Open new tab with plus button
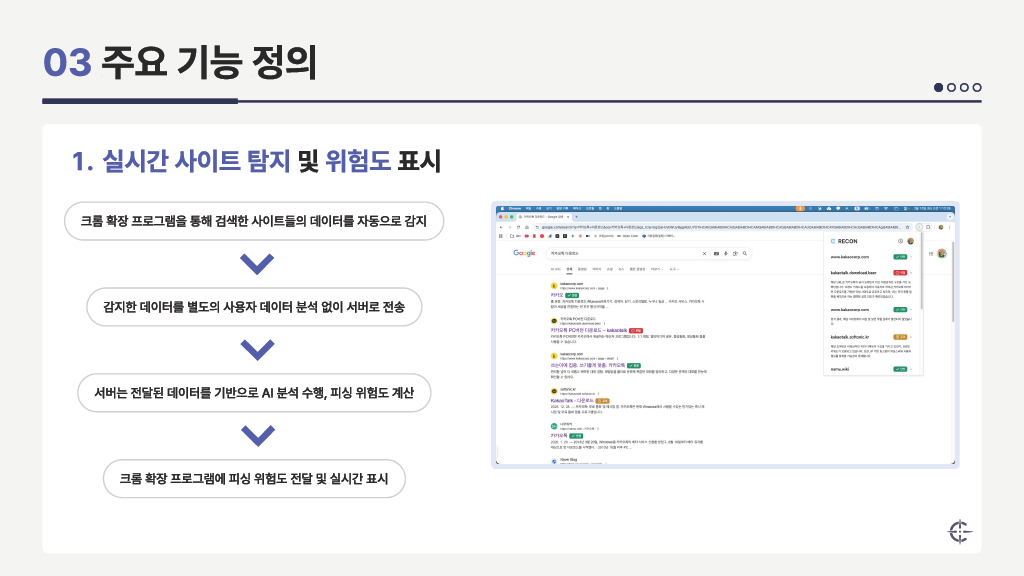The width and height of the screenshot is (1024, 576). 576,216
